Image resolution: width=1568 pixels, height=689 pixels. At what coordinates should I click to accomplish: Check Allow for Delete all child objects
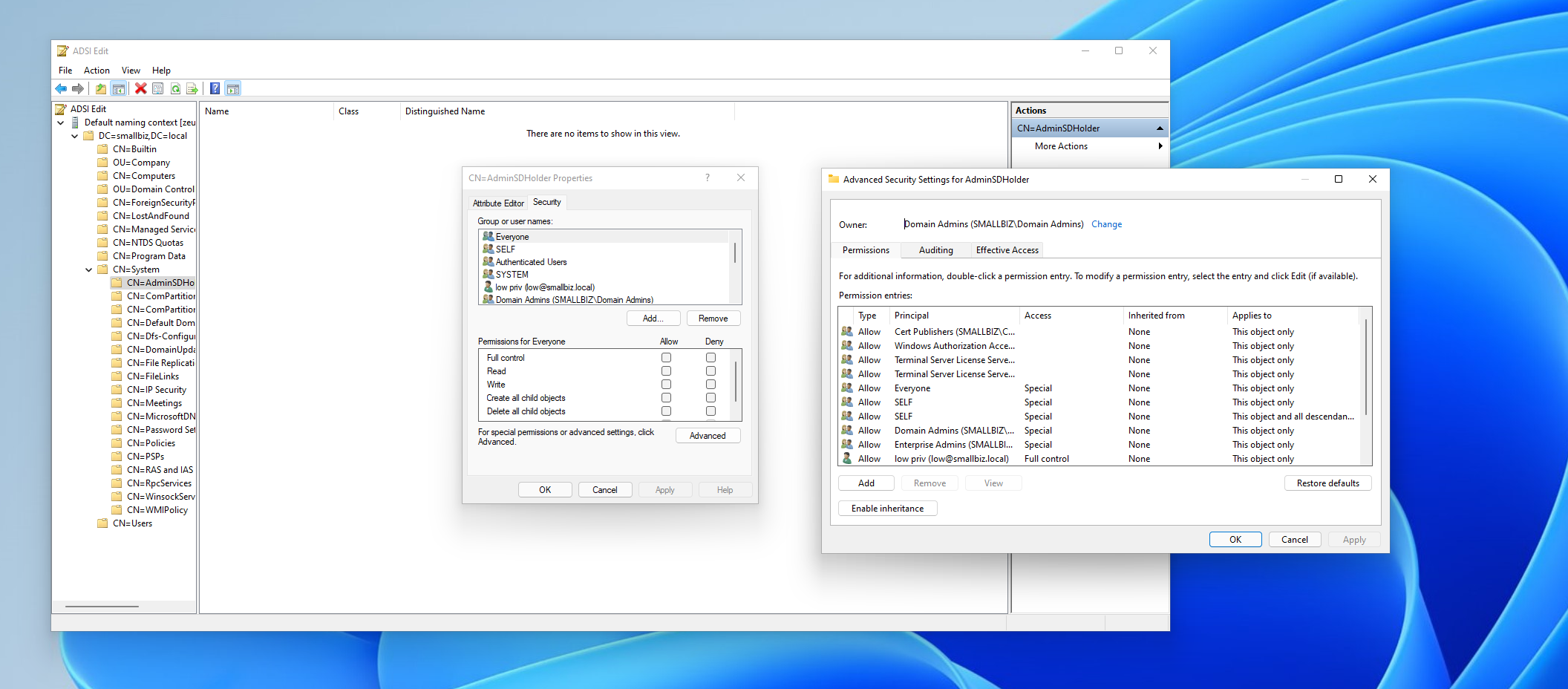pyautogui.click(x=666, y=411)
